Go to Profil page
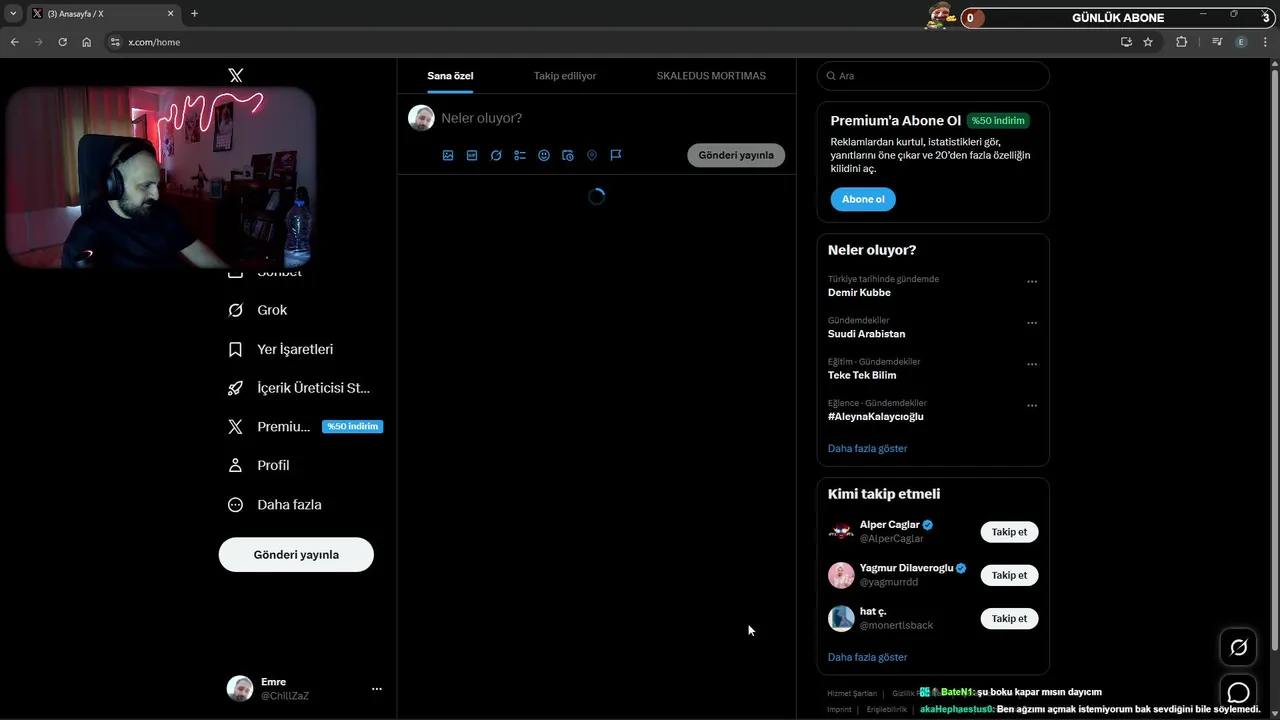This screenshot has height=720, width=1280. click(259, 465)
